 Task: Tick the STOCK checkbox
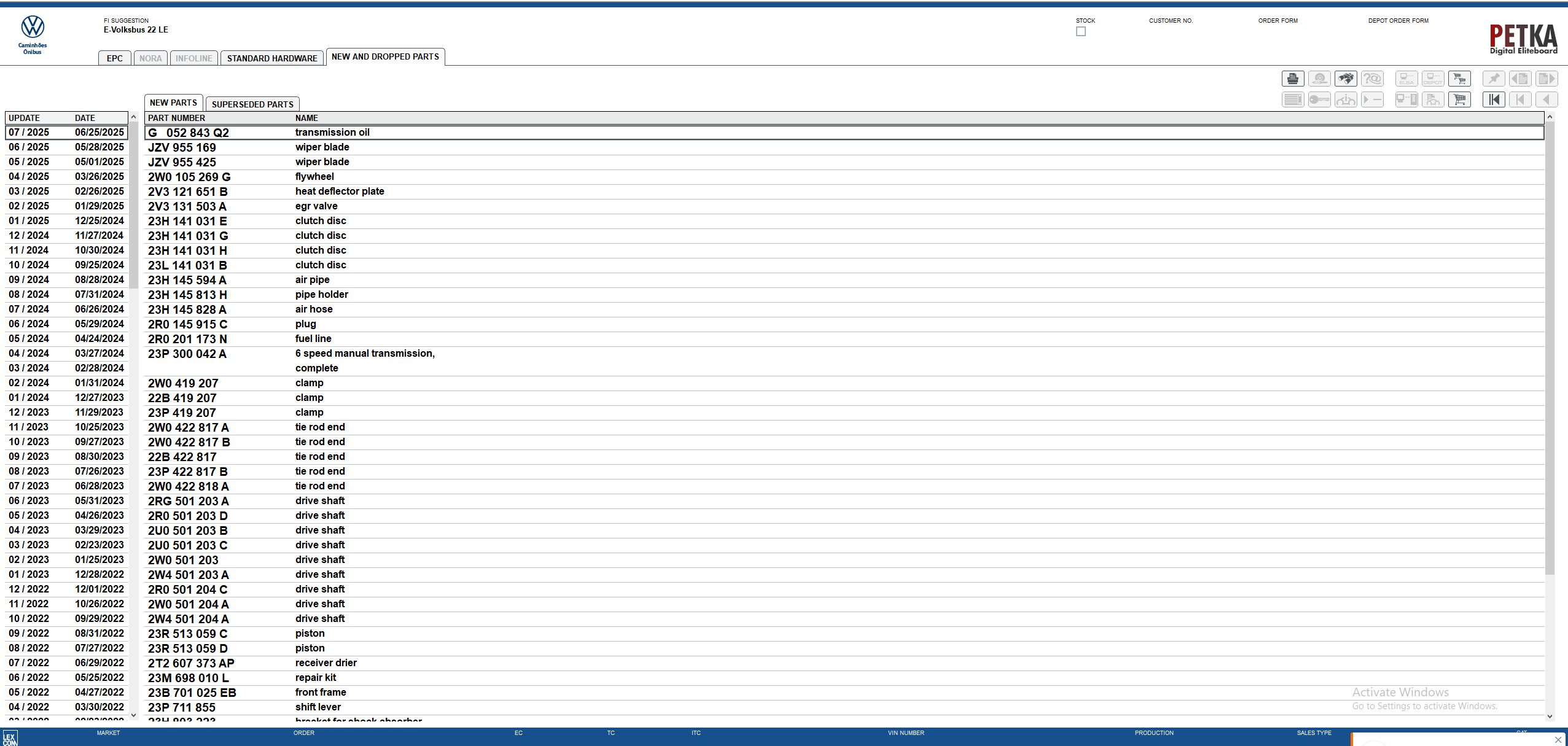[x=1081, y=31]
